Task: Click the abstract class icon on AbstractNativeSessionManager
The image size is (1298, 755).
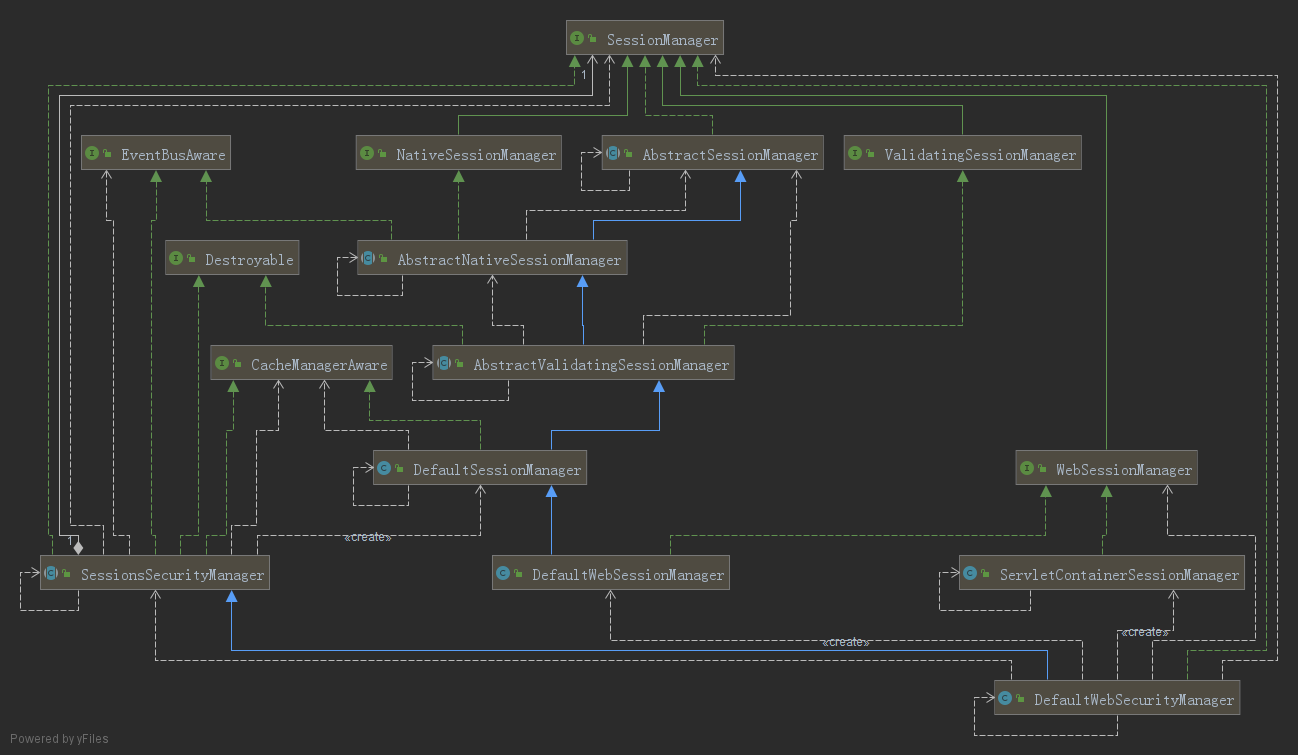Action: [367, 259]
